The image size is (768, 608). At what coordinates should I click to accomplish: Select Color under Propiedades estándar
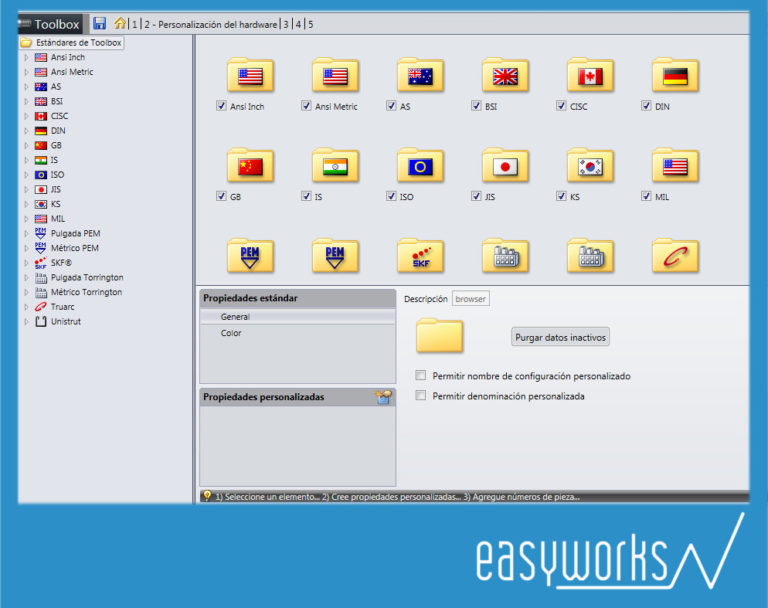298,333
